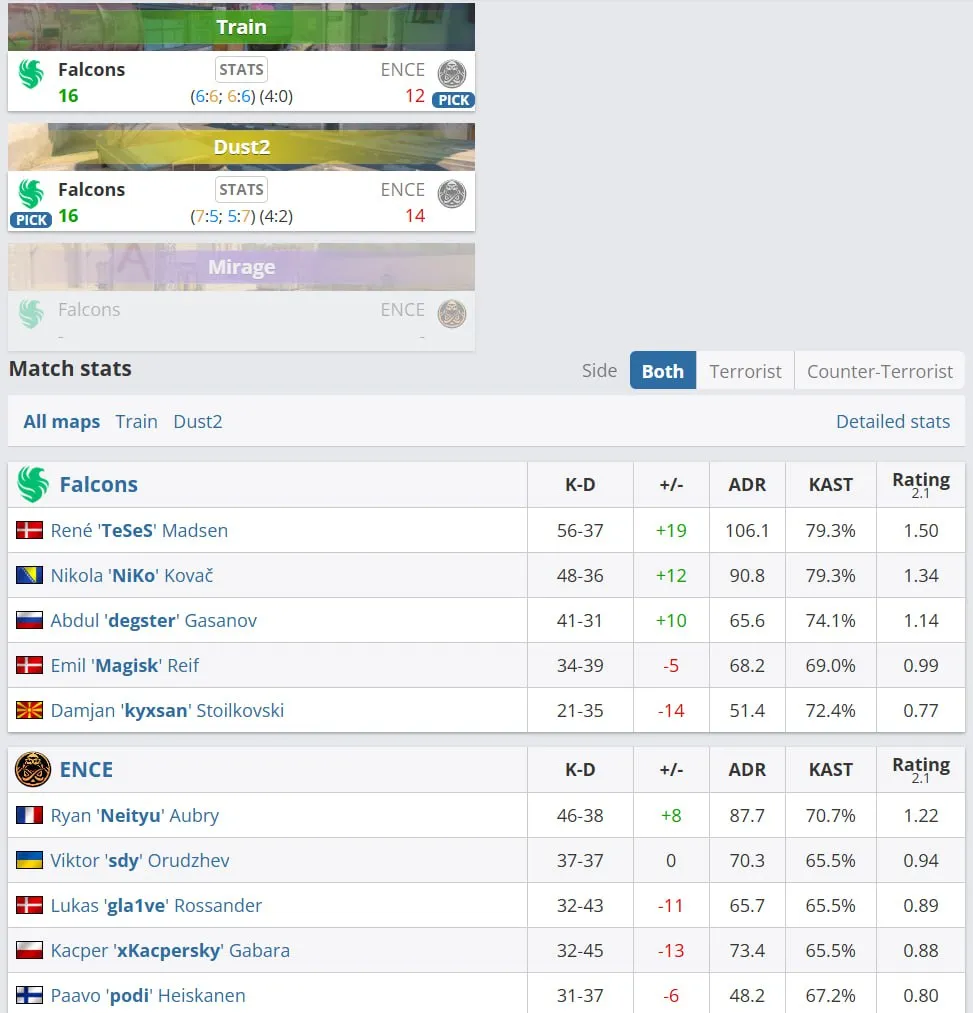Open Paavo 'podi' Heiskanen's profile
This screenshot has width=973, height=1013.
pyautogui.click(x=148, y=996)
